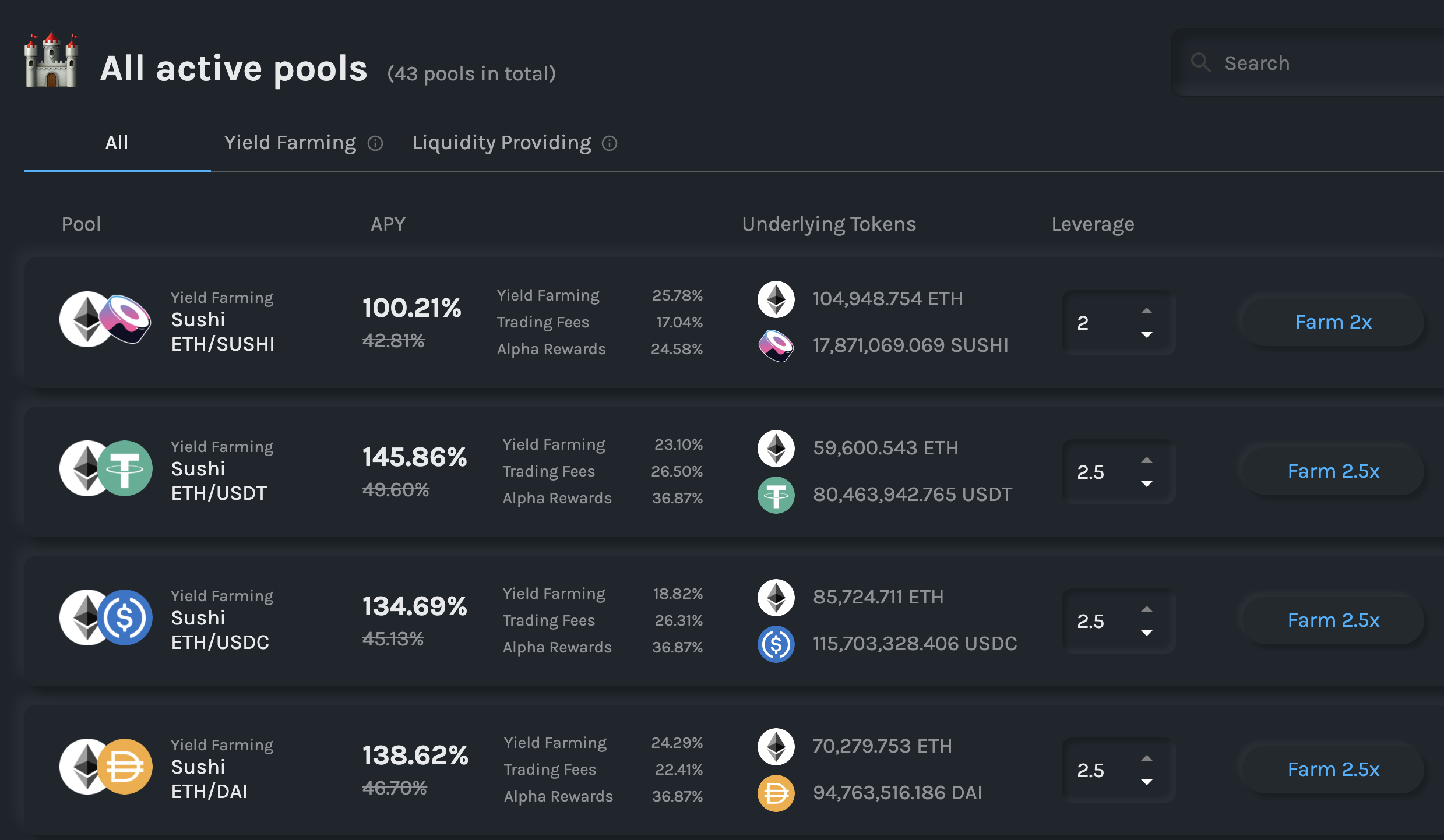Click the 43 pools in total text
1444x840 pixels.
click(471, 74)
